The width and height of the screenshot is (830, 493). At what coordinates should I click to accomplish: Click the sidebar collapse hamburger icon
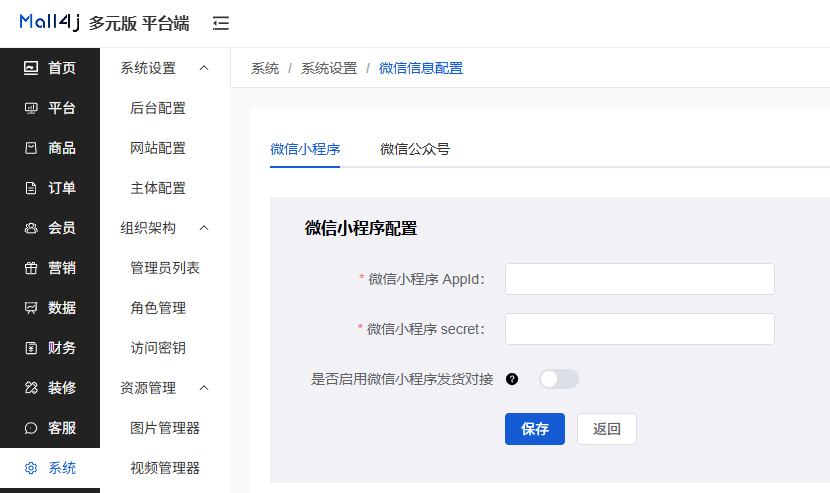coord(221,23)
